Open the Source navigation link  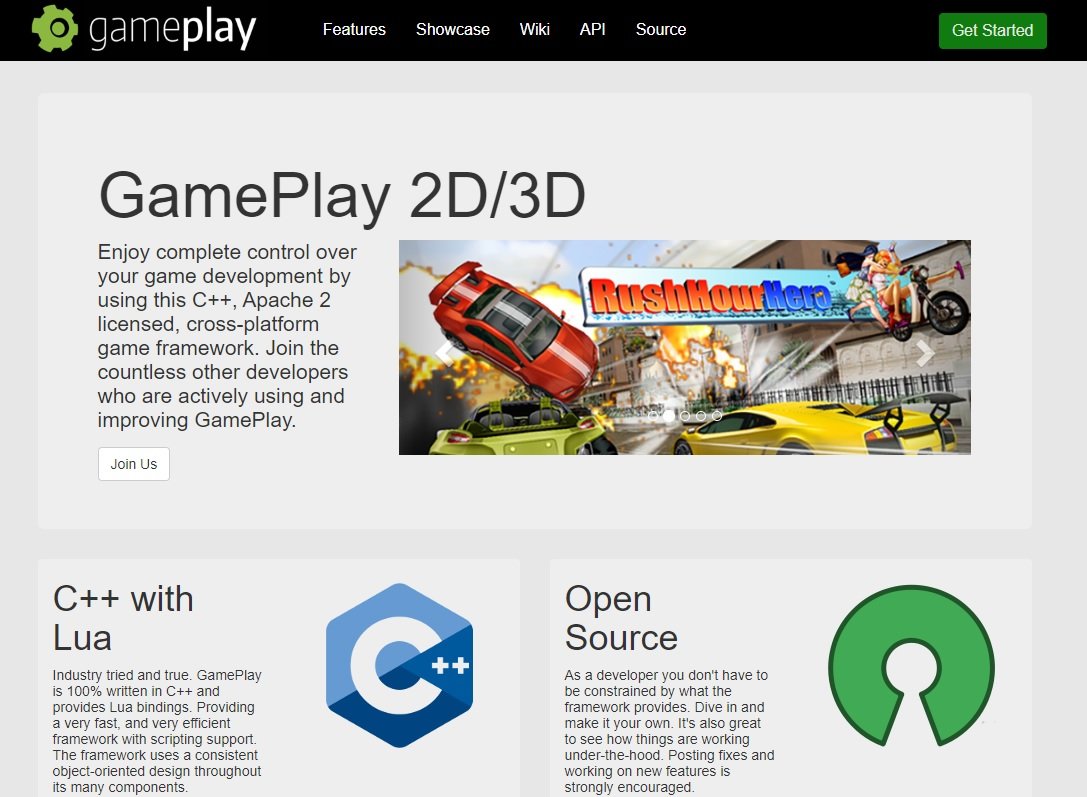point(661,30)
